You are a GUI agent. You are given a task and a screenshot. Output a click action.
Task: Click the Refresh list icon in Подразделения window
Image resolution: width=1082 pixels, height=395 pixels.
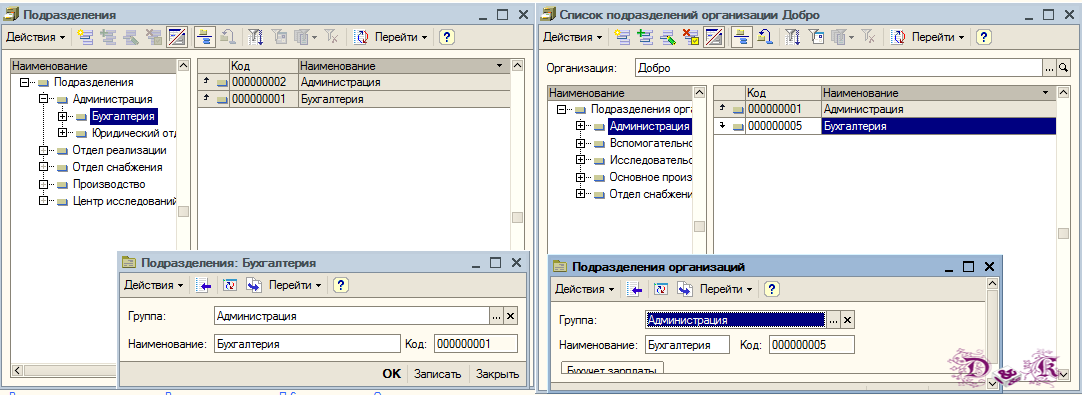(361, 37)
